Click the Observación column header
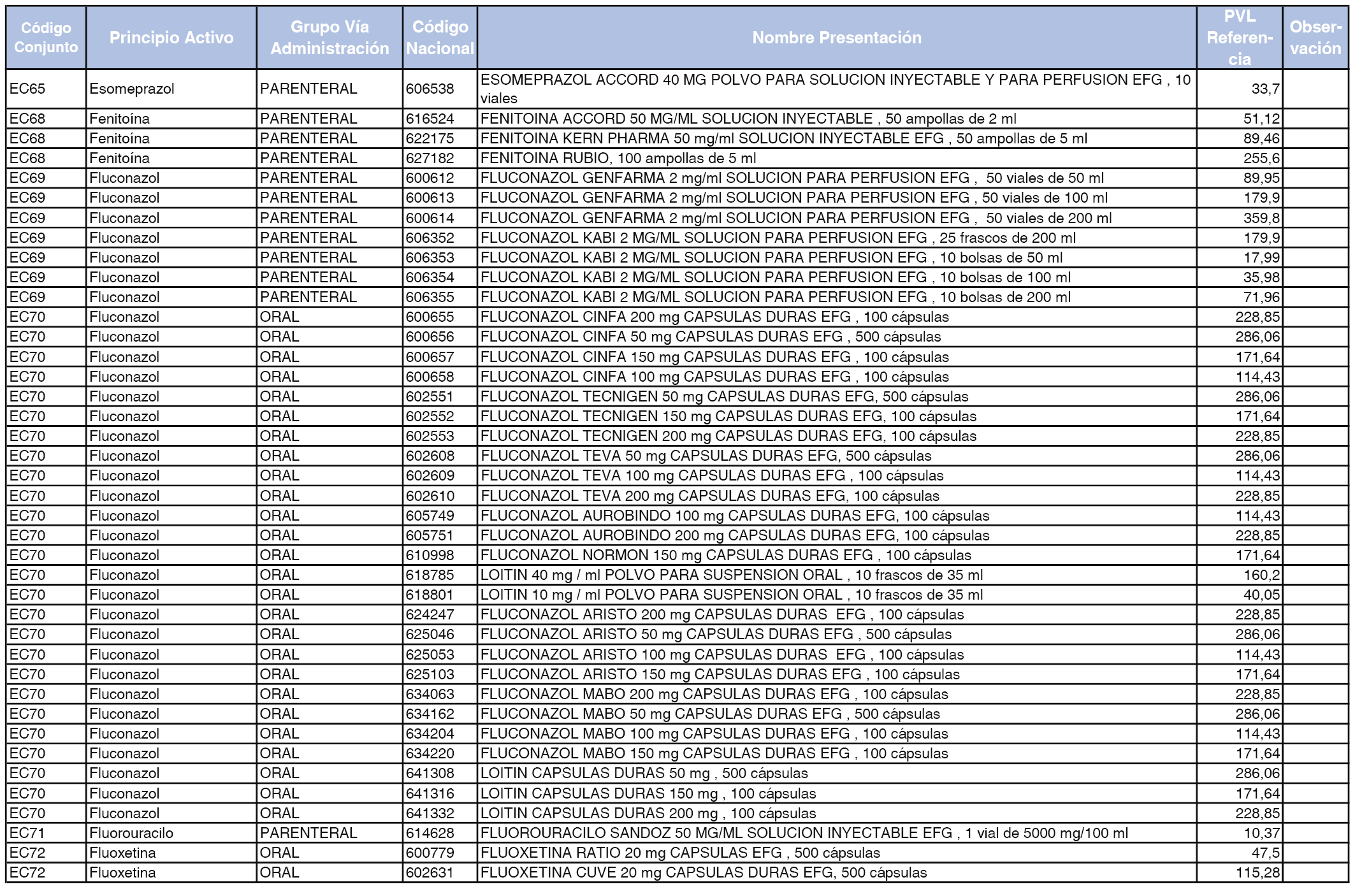Viewport: 1355px width, 896px height. coord(1315,38)
